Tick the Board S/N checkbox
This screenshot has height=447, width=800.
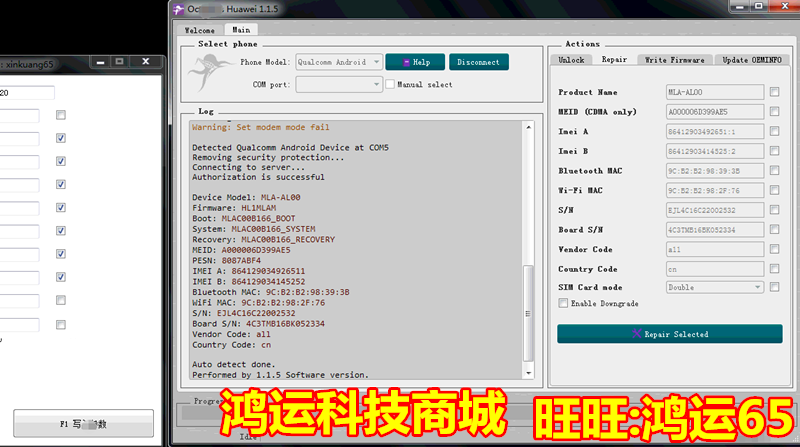(774, 230)
